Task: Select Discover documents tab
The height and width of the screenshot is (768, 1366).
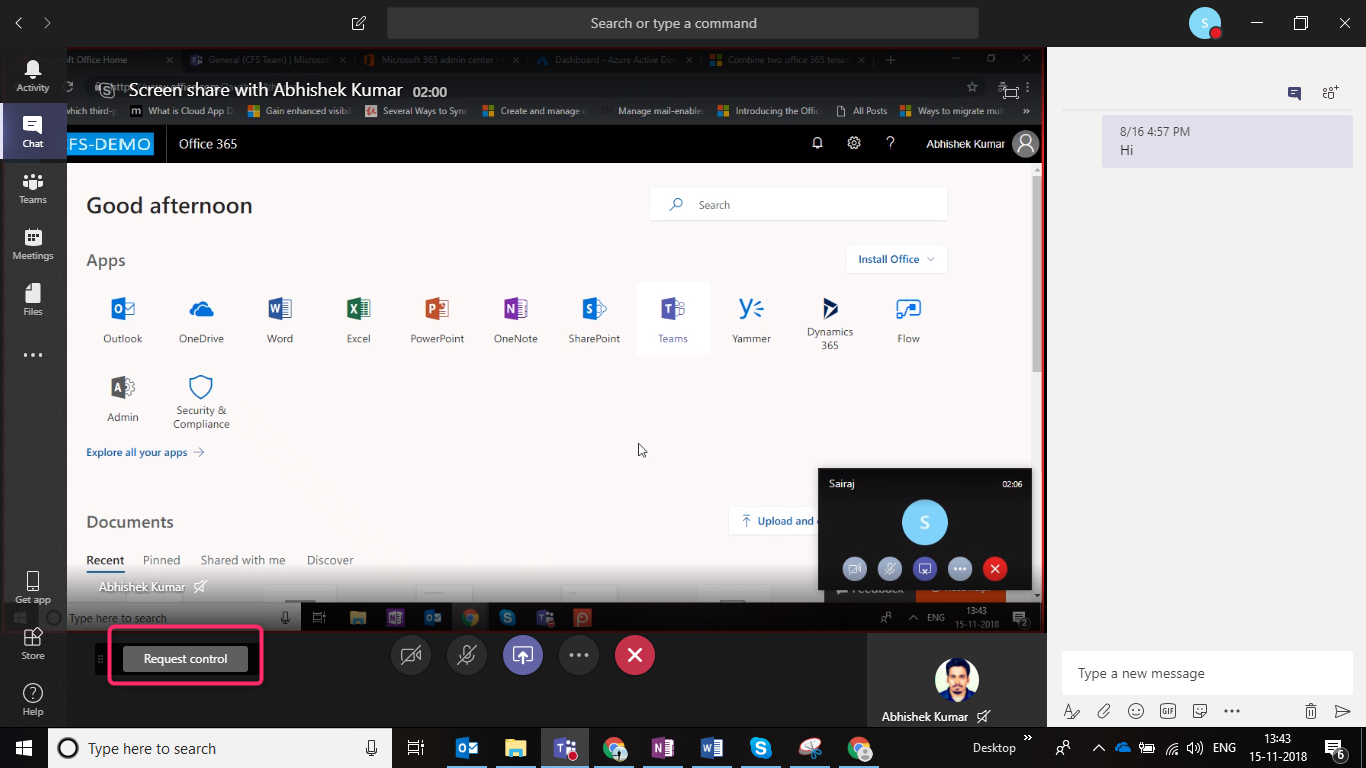Action: [x=330, y=560]
